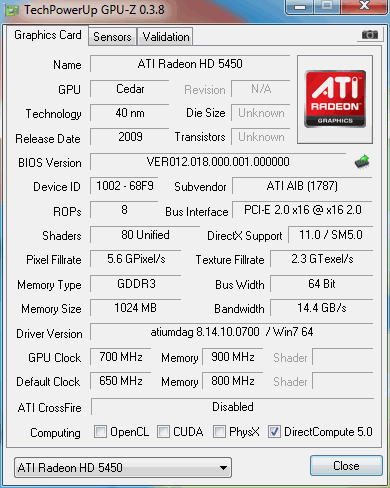
Task: Click the camera screenshot icon
Action: coord(370,34)
